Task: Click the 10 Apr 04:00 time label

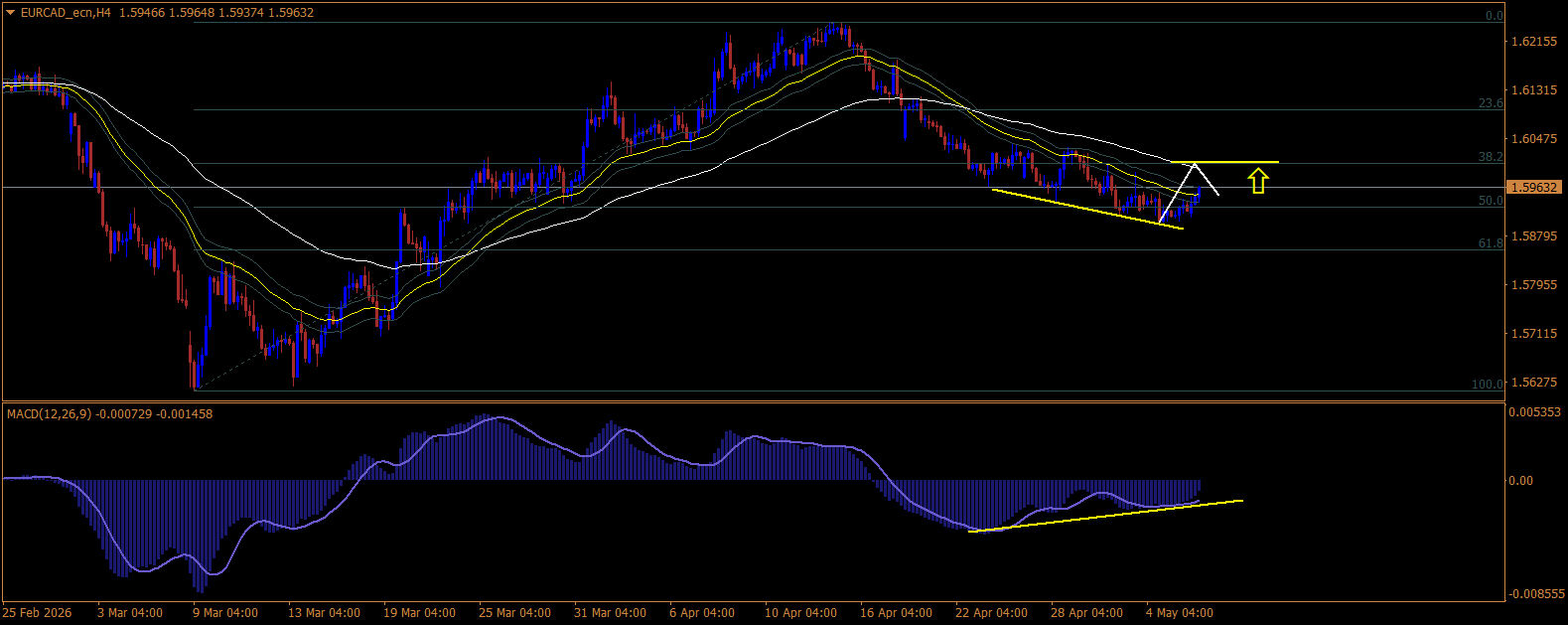Action: (x=800, y=613)
